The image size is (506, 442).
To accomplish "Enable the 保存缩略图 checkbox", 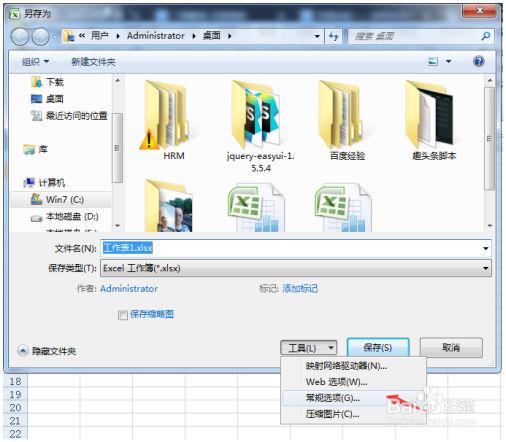I will pos(123,315).
